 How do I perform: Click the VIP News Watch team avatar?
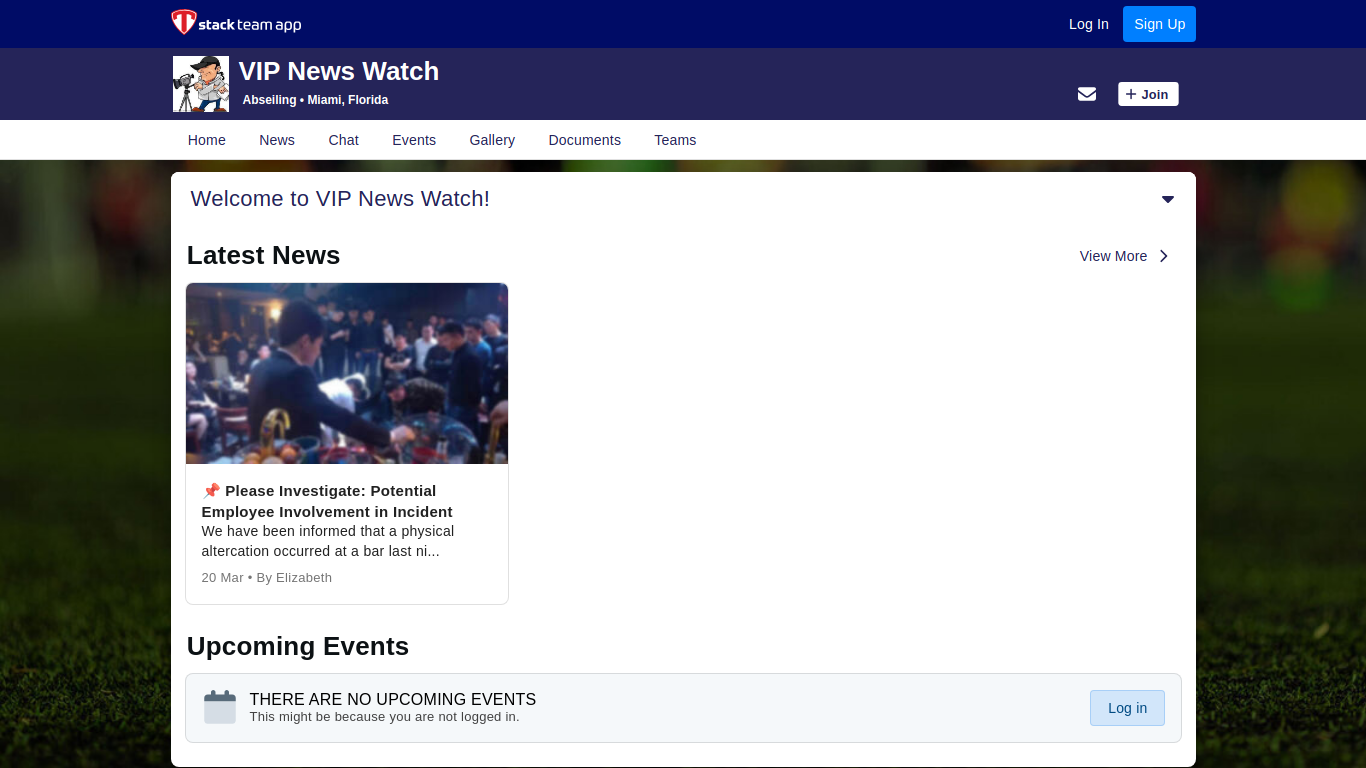click(x=201, y=84)
